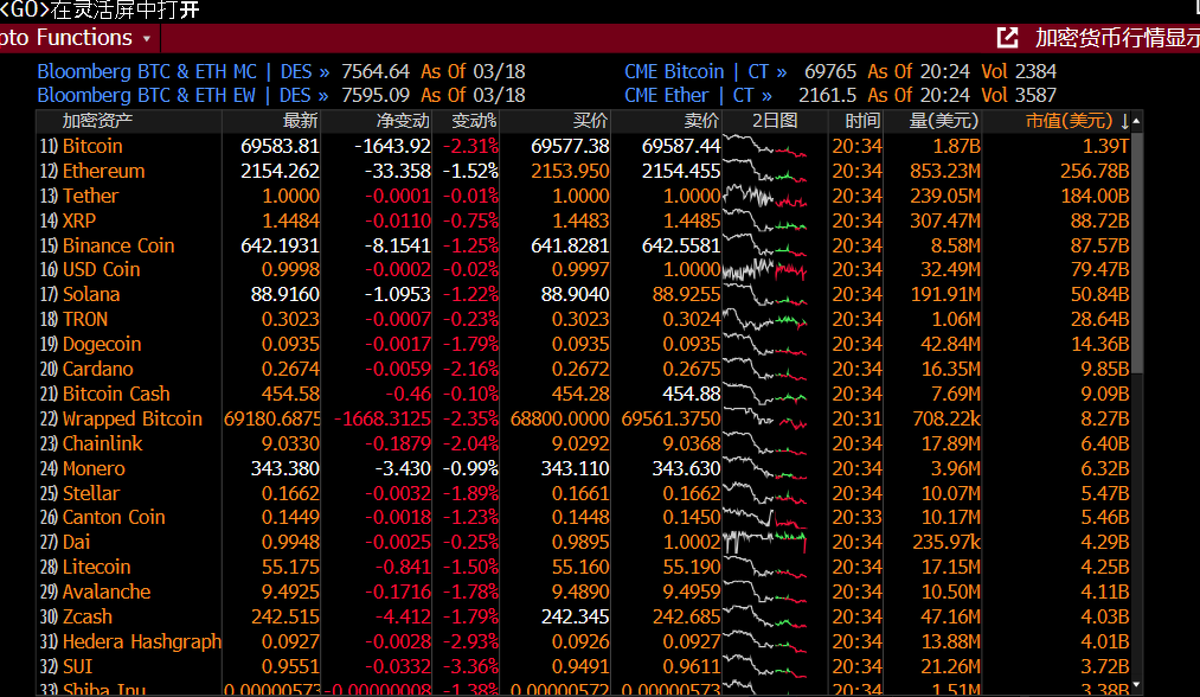Open the CME Bitcoin link
1200x697 pixels.
(674, 72)
